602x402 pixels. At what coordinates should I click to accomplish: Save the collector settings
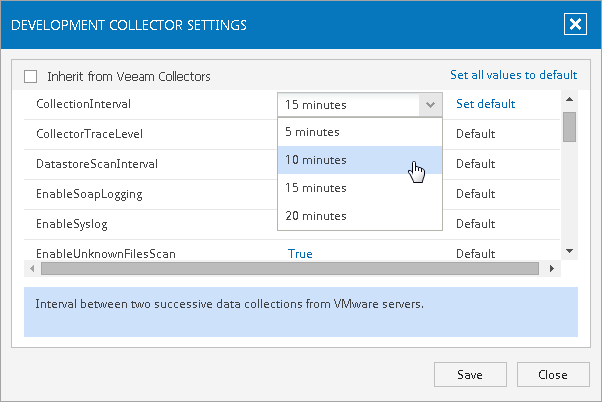(x=469, y=375)
